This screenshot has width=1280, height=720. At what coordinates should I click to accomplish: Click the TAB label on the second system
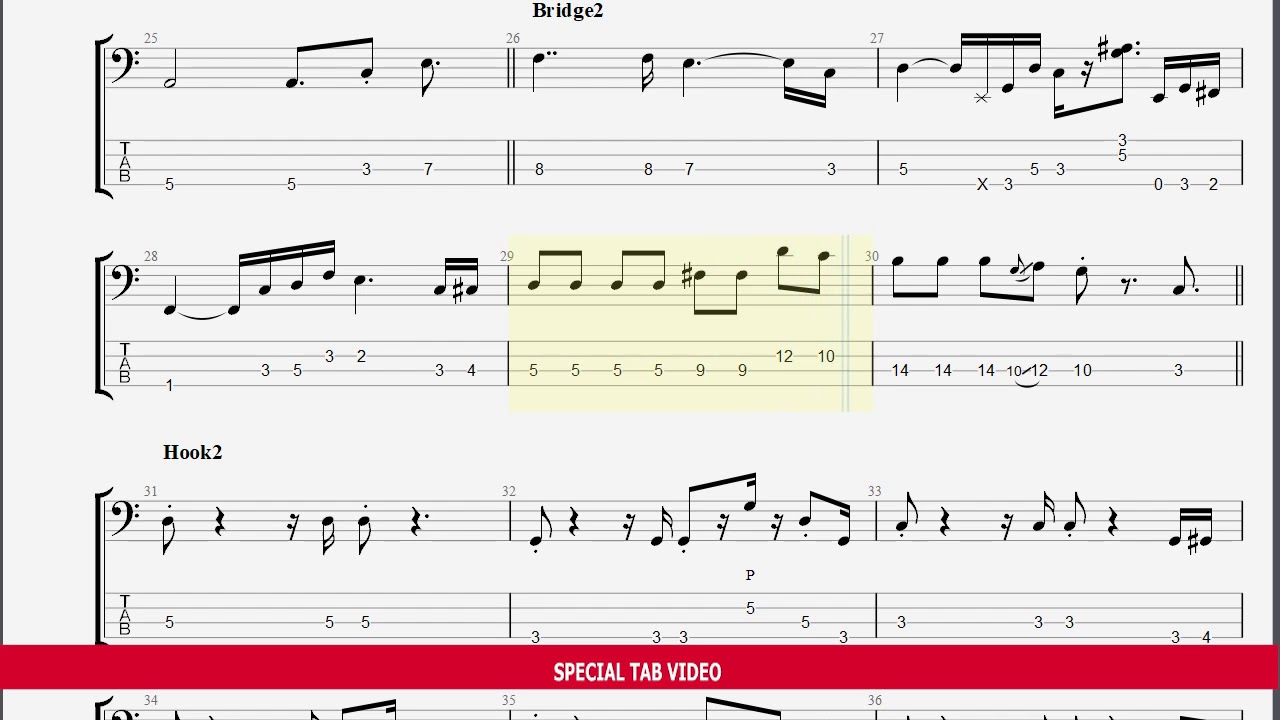pyautogui.click(x=125, y=364)
